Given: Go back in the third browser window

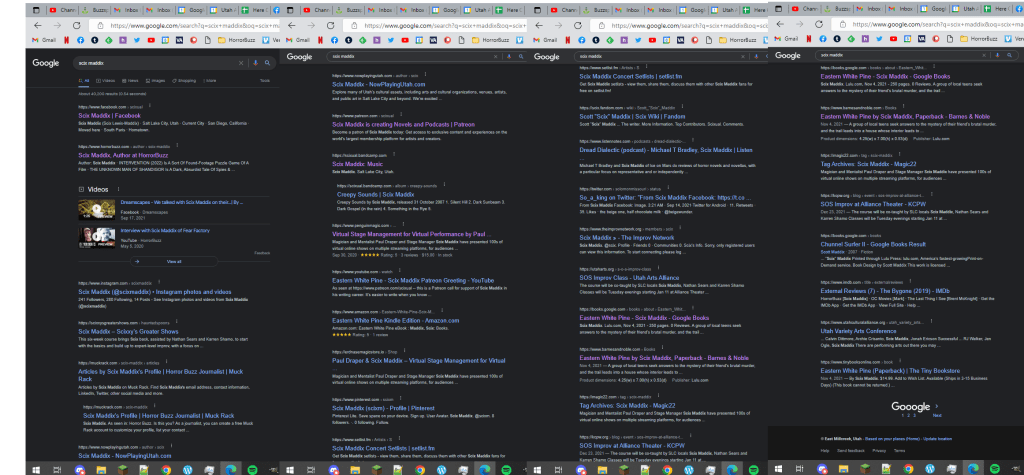Looking at the screenshot, I should click(x=539, y=25).
